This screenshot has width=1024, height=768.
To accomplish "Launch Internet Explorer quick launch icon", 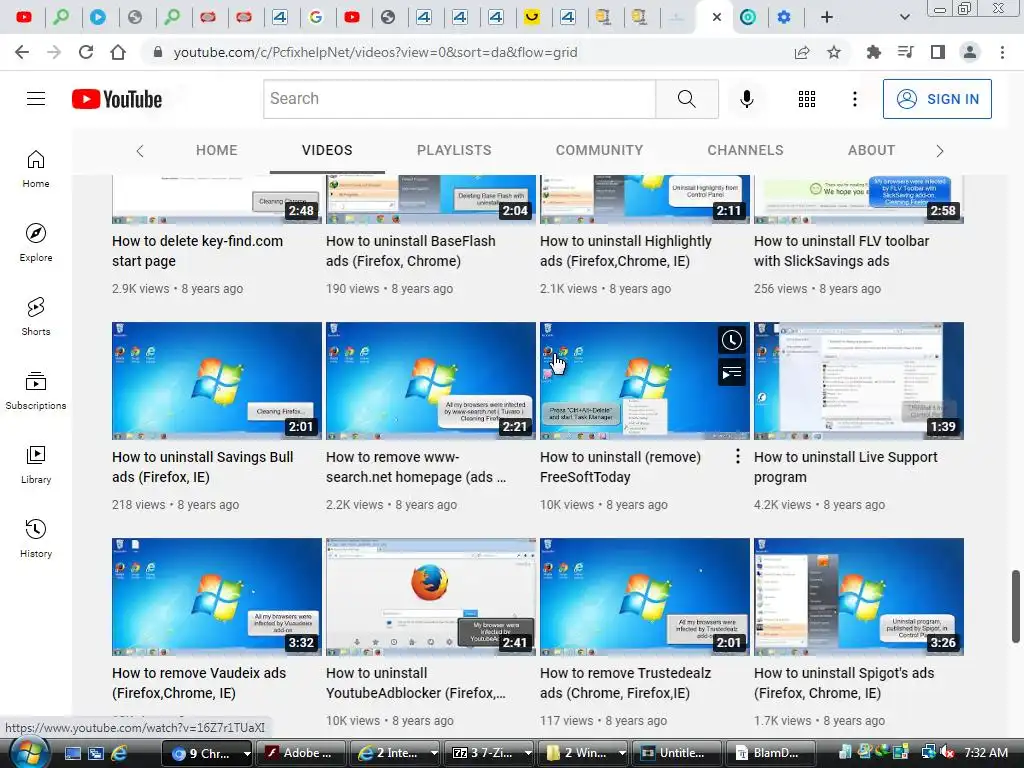I will (x=120, y=753).
